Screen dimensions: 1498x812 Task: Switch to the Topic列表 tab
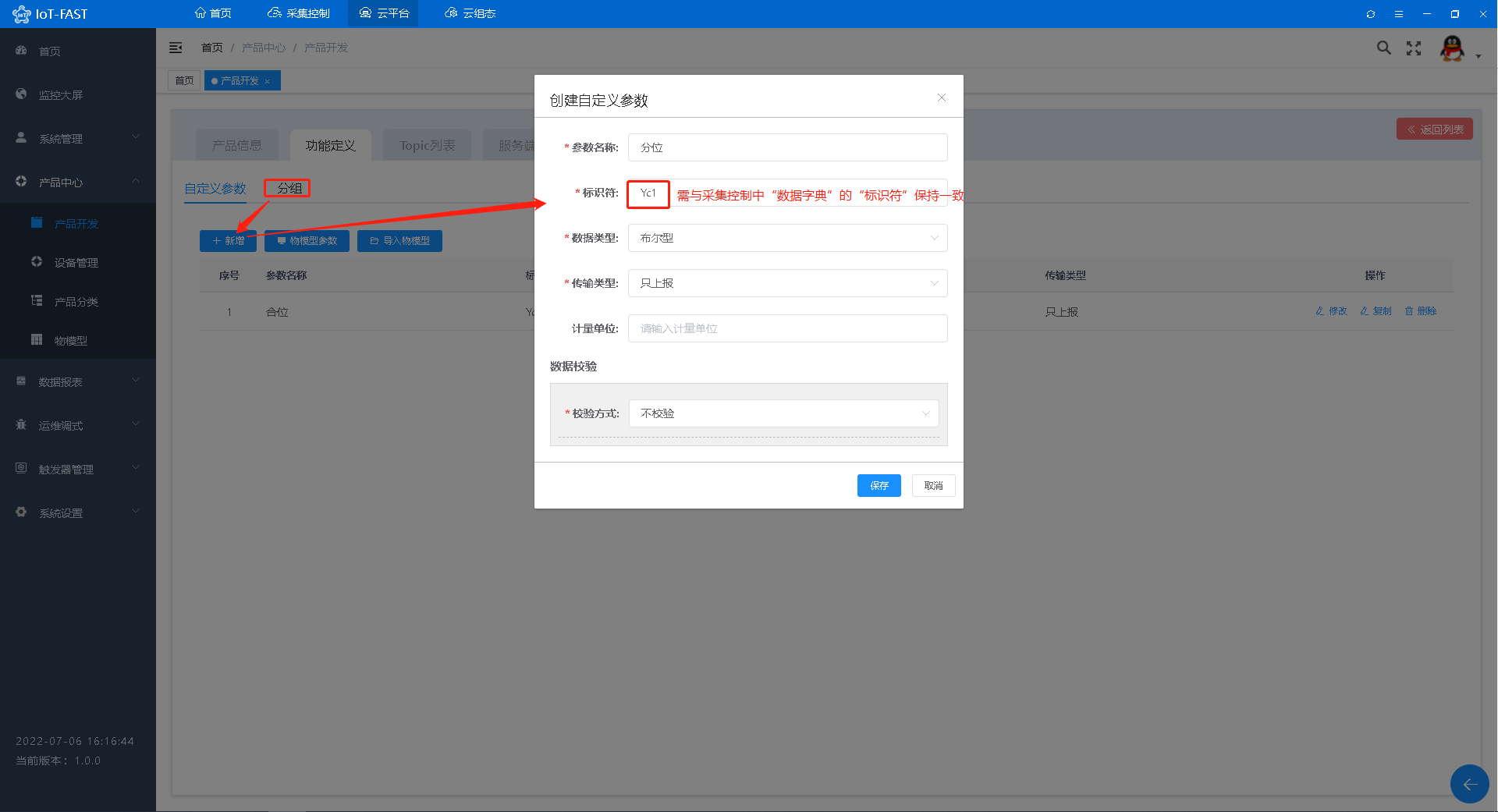coord(428,145)
